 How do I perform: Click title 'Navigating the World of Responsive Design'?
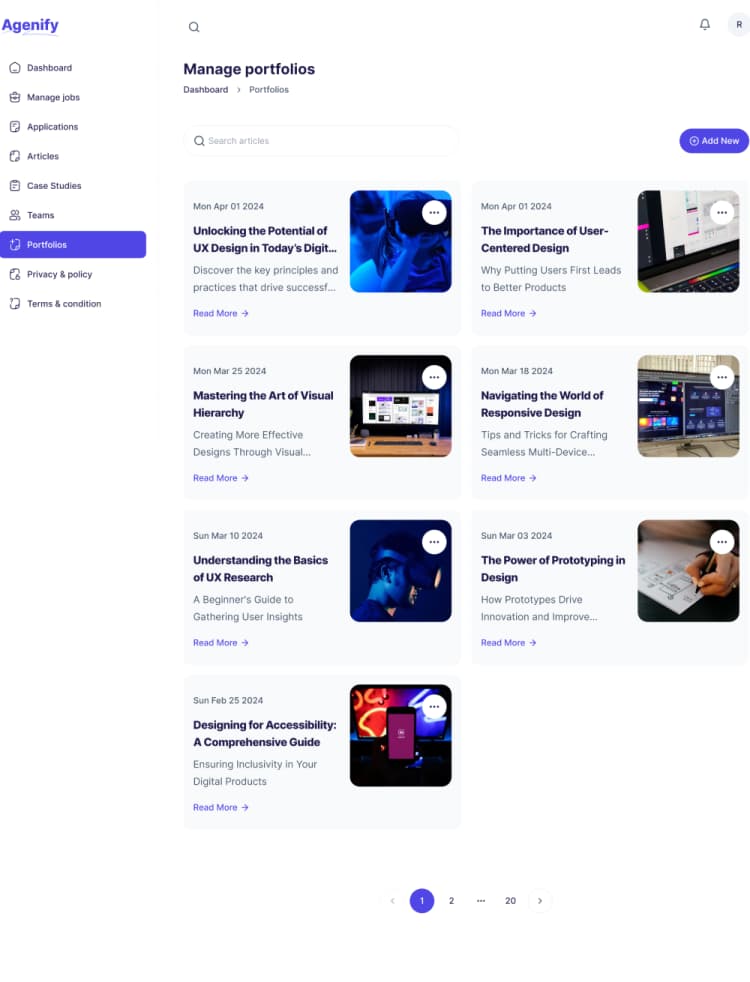(x=542, y=404)
